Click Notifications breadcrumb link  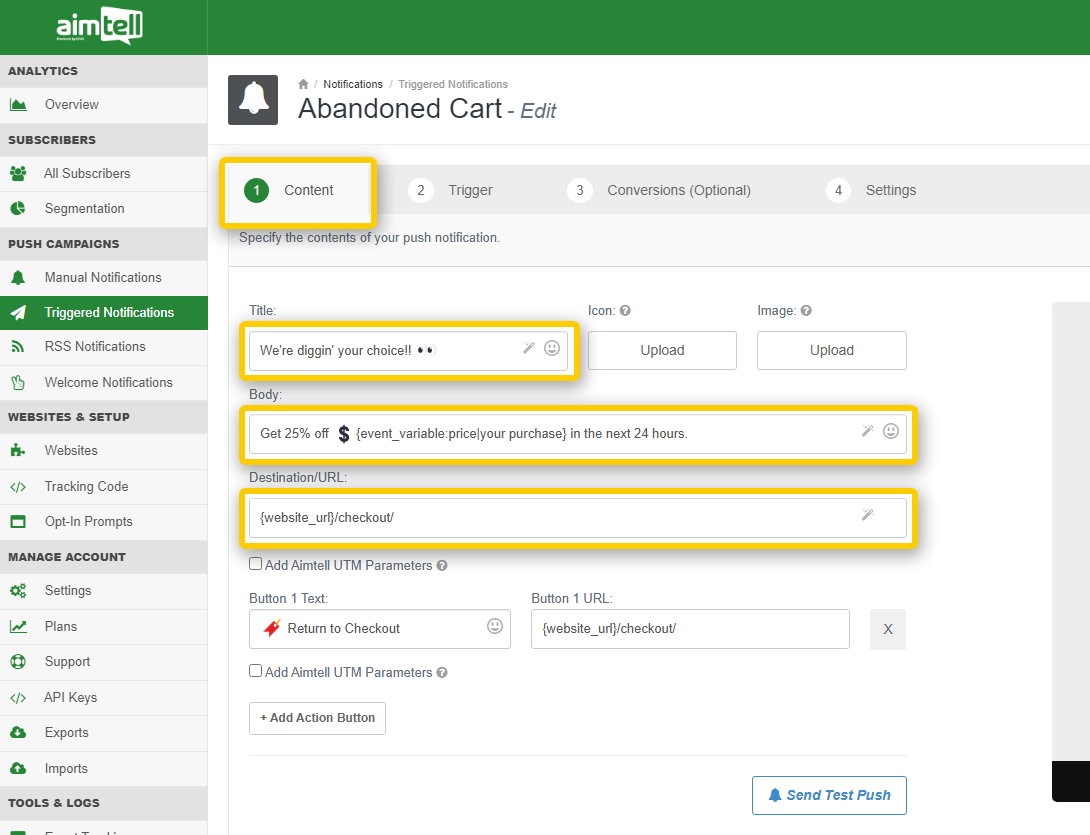(x=352, y=84)
